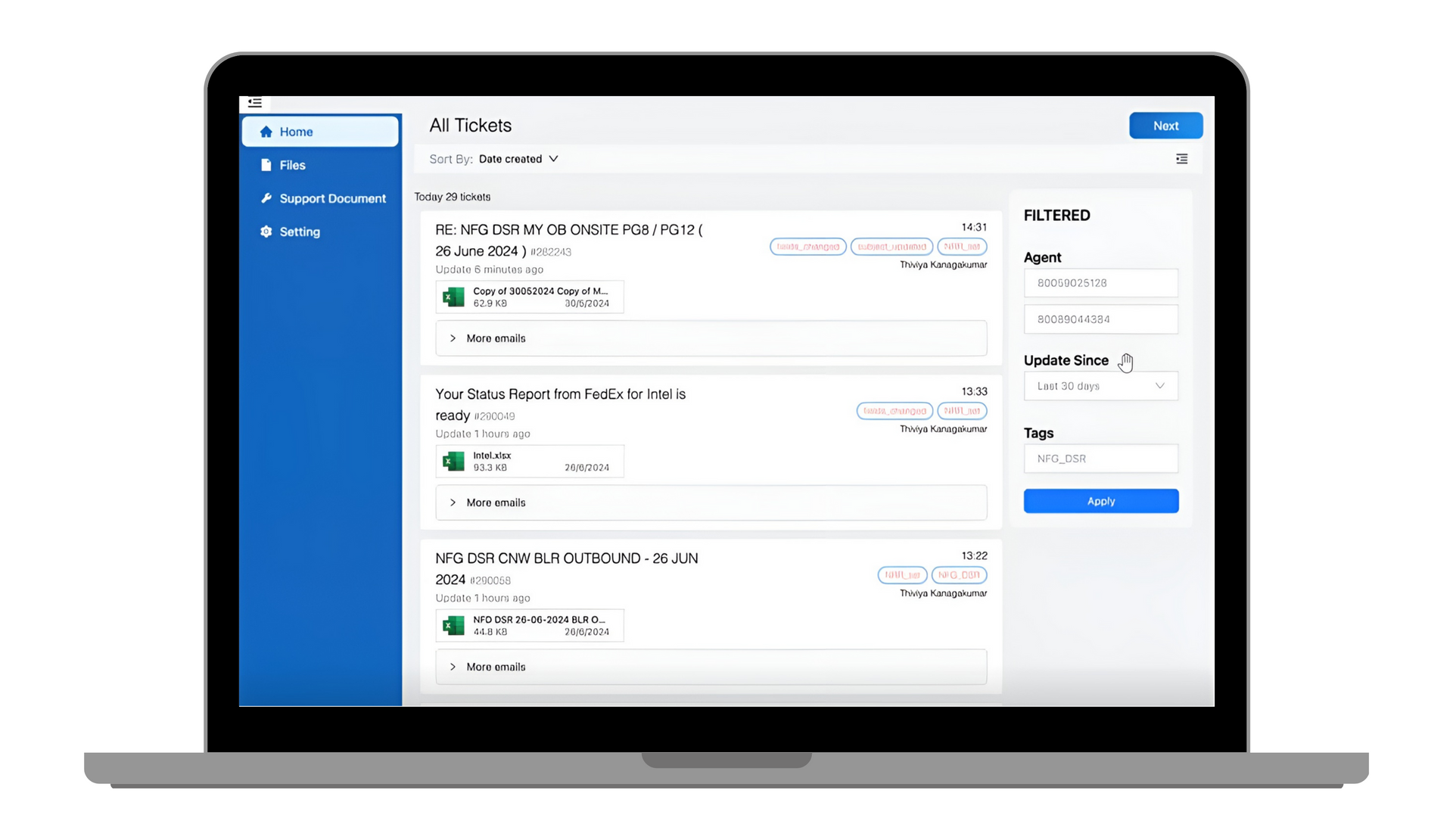Open the Support Document menu item
1453x840 pixels.
point(332,198)
